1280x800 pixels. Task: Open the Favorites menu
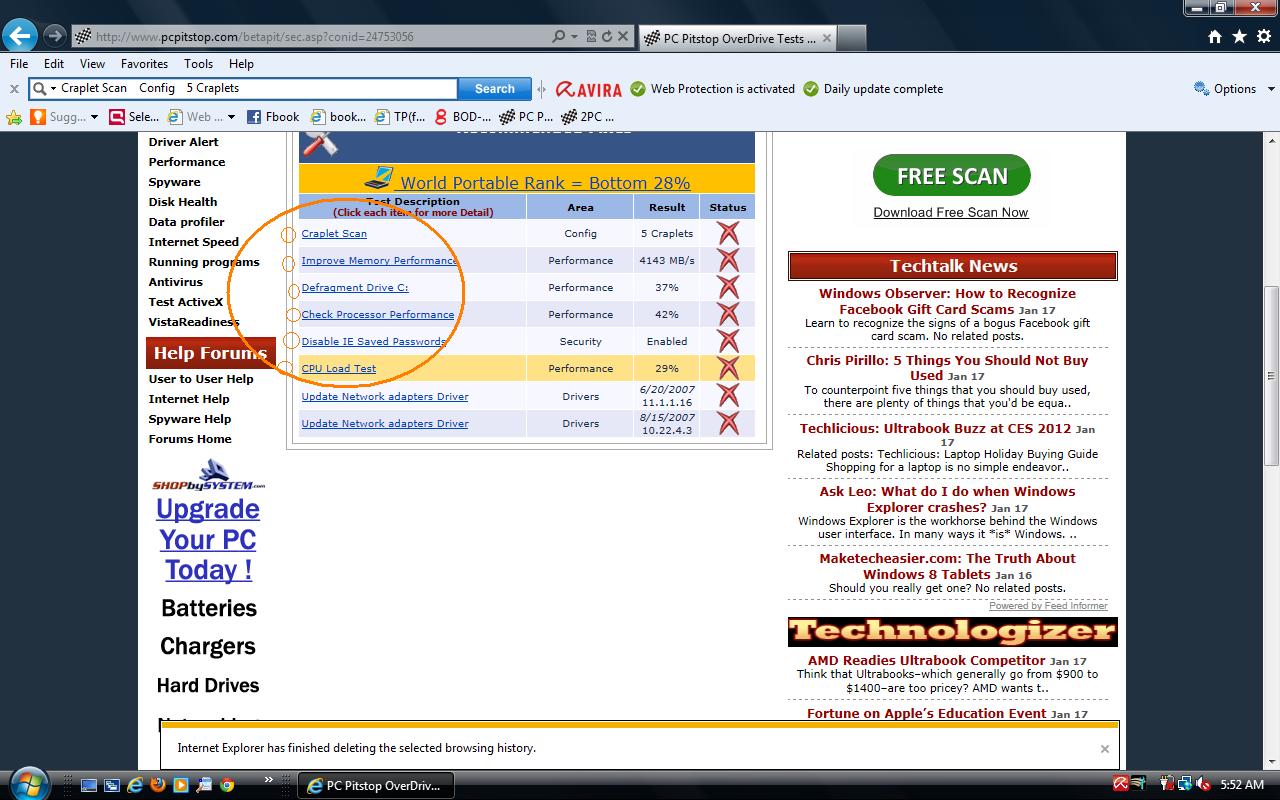145,63
